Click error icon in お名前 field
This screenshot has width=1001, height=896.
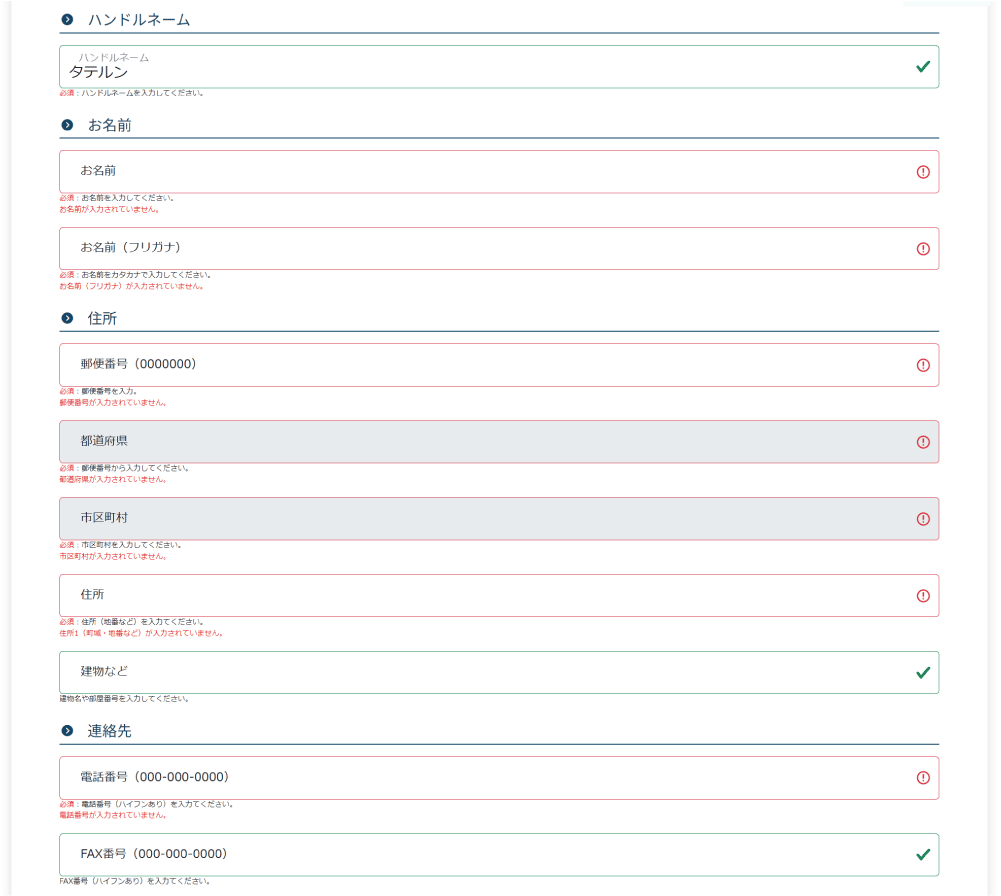pyautogui.click(x=923, y=172)
